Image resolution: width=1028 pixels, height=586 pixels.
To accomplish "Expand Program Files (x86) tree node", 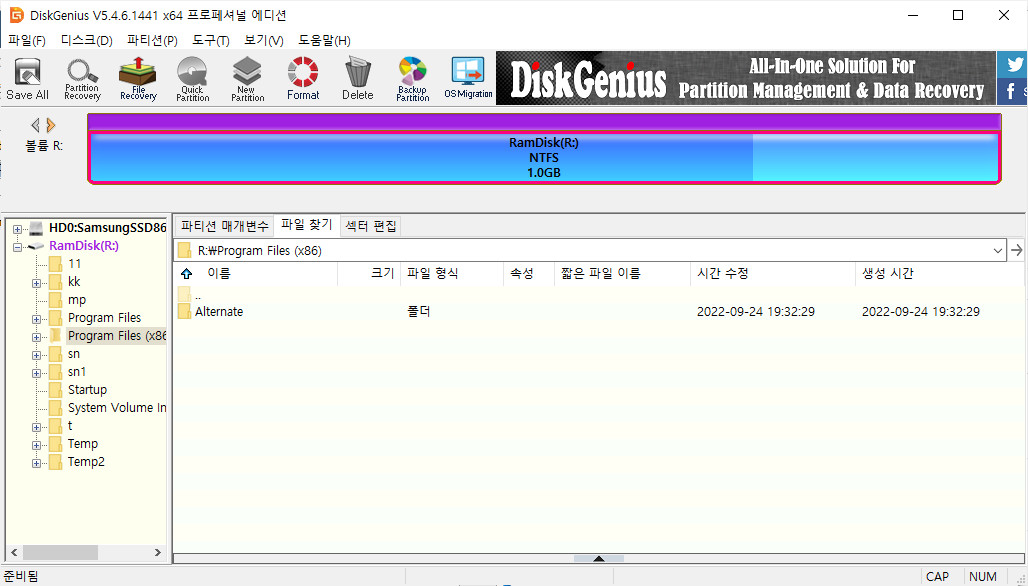I will 37,337.
